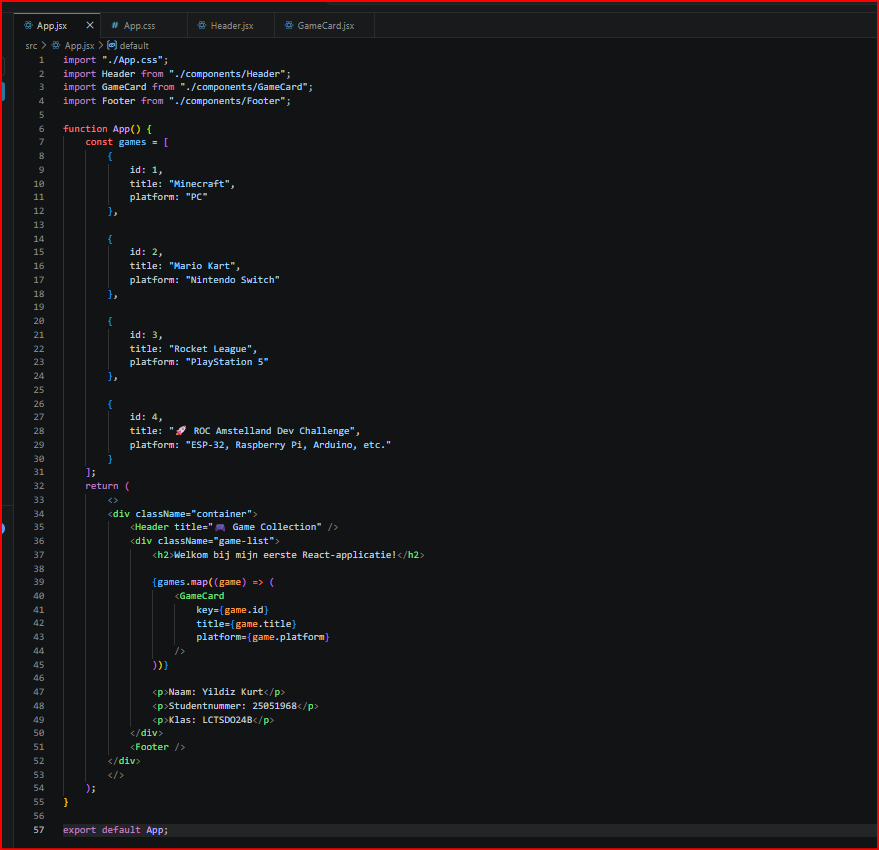
Task: Open the default symbol breadcrumb dropdown
Action: [134, 46]
